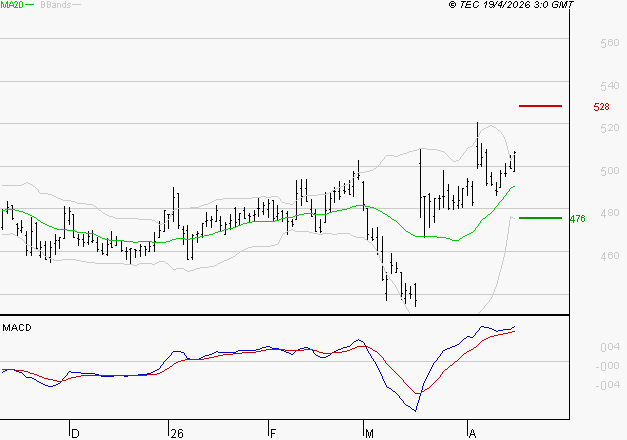This screenshot has height=440, width=627.
Task: Click the -004 MACD axis label
Action: pos(581,385)
